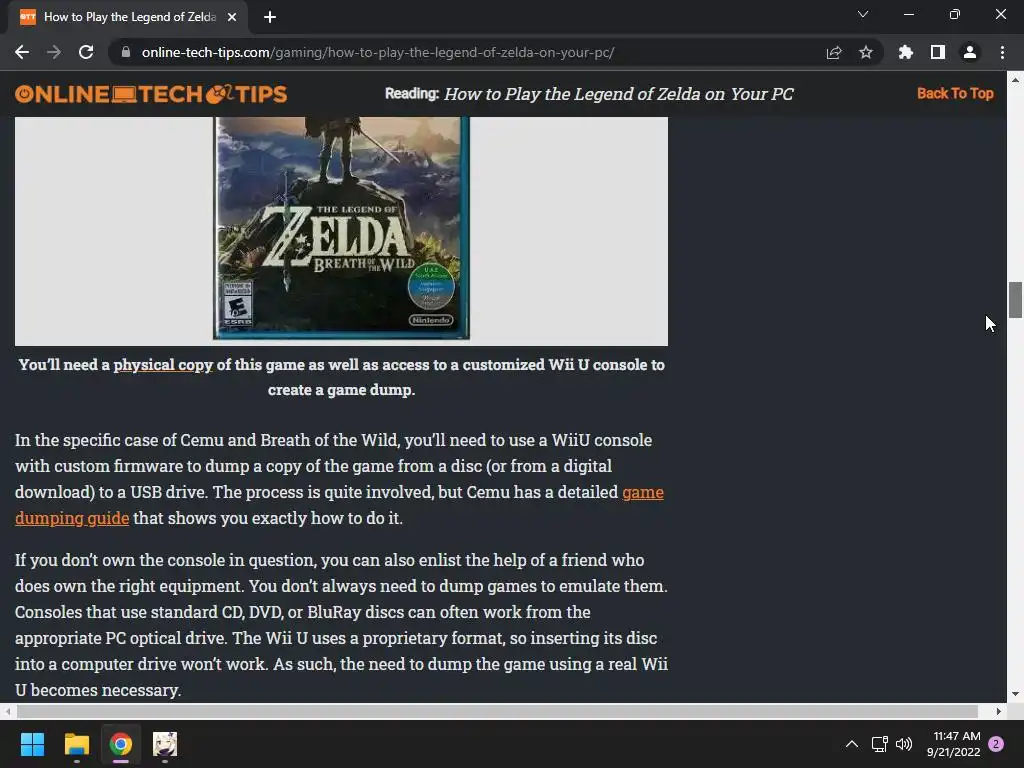The height and width of the screenshot is (768, 1024).
Task: Click the horizontal scrollbar thumb
Action: (x=497, y=711)
